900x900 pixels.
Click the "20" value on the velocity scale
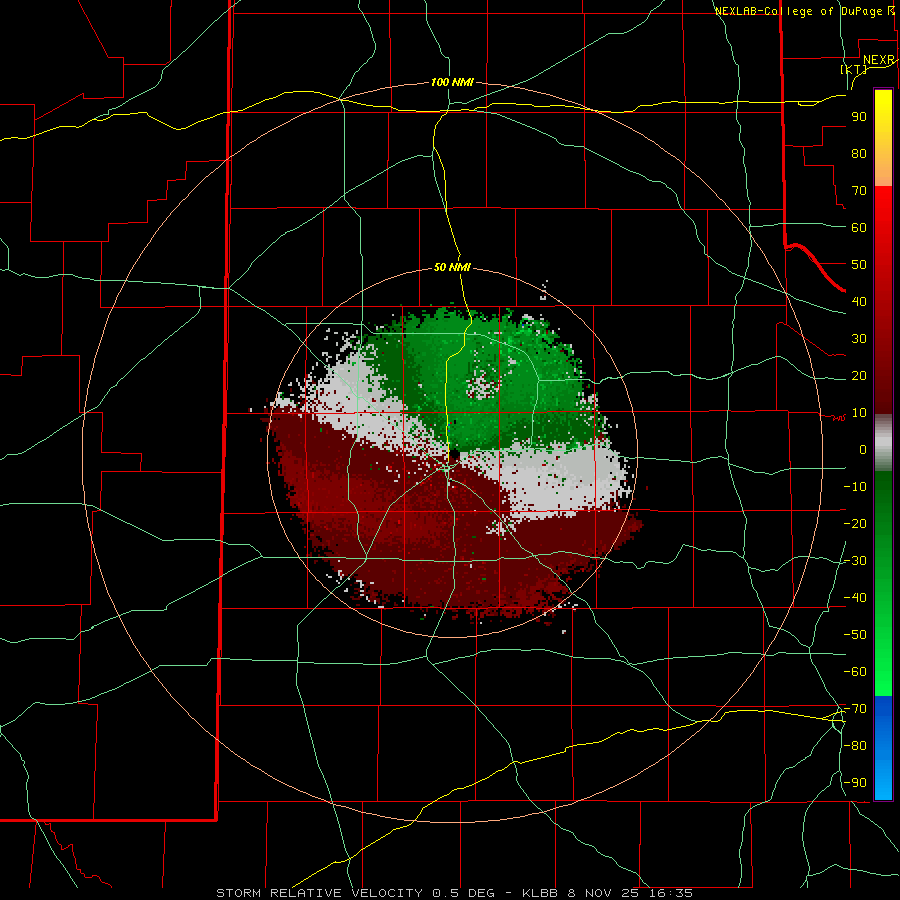click(859, 376)
